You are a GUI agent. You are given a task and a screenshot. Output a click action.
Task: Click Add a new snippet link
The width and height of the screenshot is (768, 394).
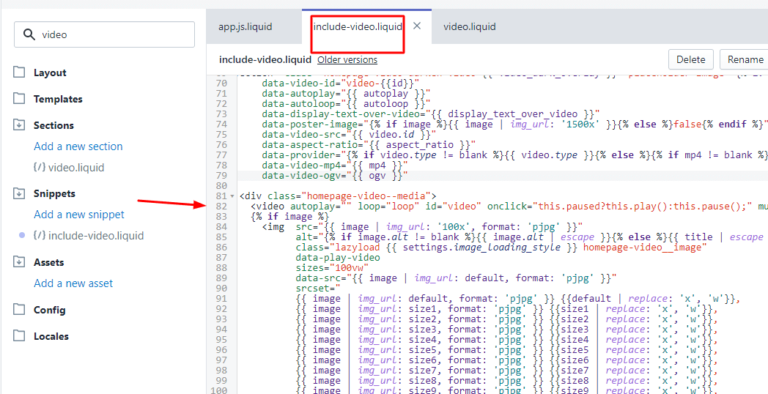click(79, 215)
